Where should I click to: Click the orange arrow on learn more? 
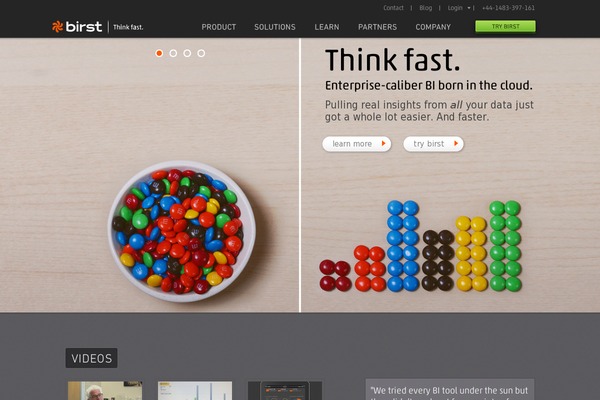click(383, 144)
